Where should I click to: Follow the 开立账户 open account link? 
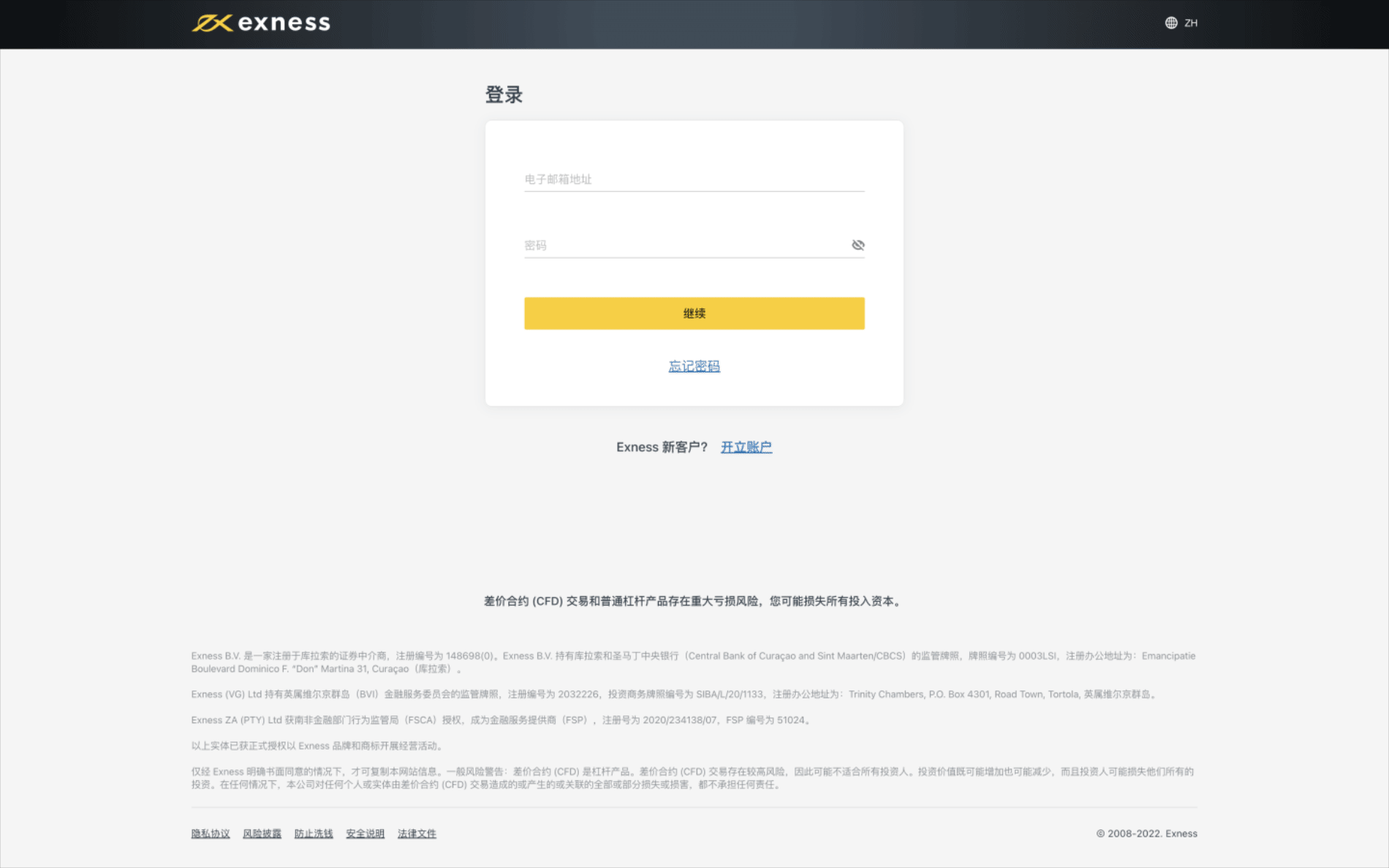746,447
